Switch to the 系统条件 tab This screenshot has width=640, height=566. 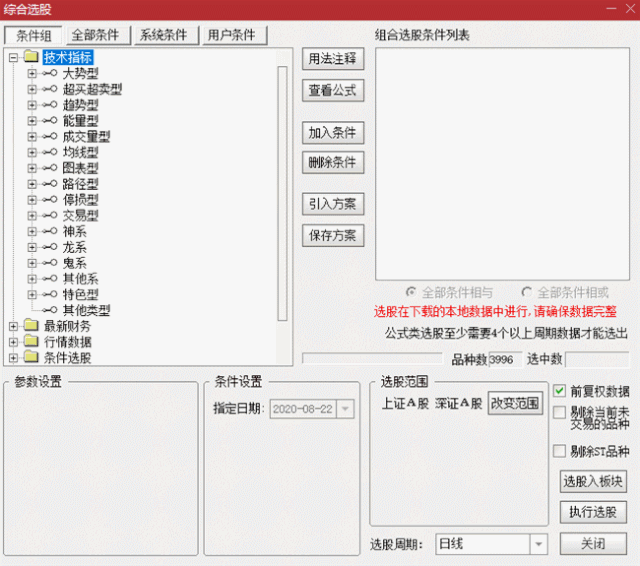(x=166, y=36)
